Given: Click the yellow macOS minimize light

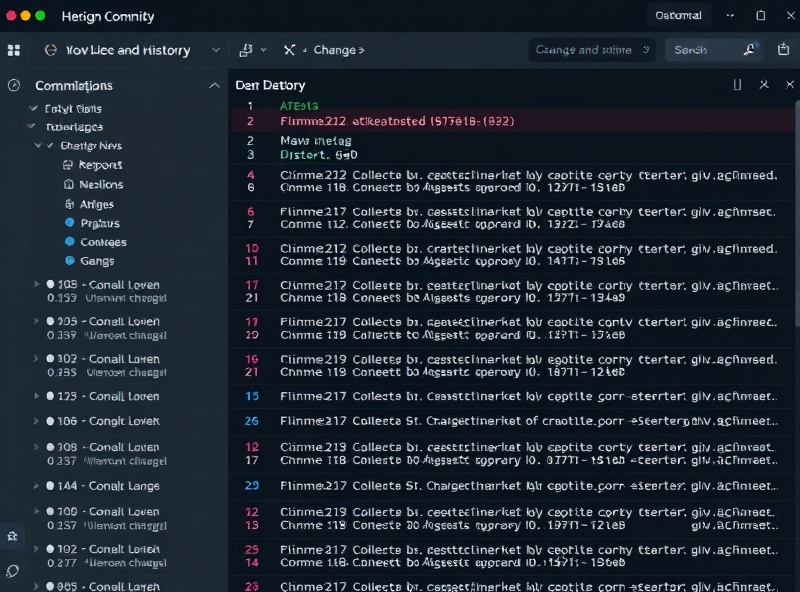Looking at the screenshot, I should click(26, 16).
